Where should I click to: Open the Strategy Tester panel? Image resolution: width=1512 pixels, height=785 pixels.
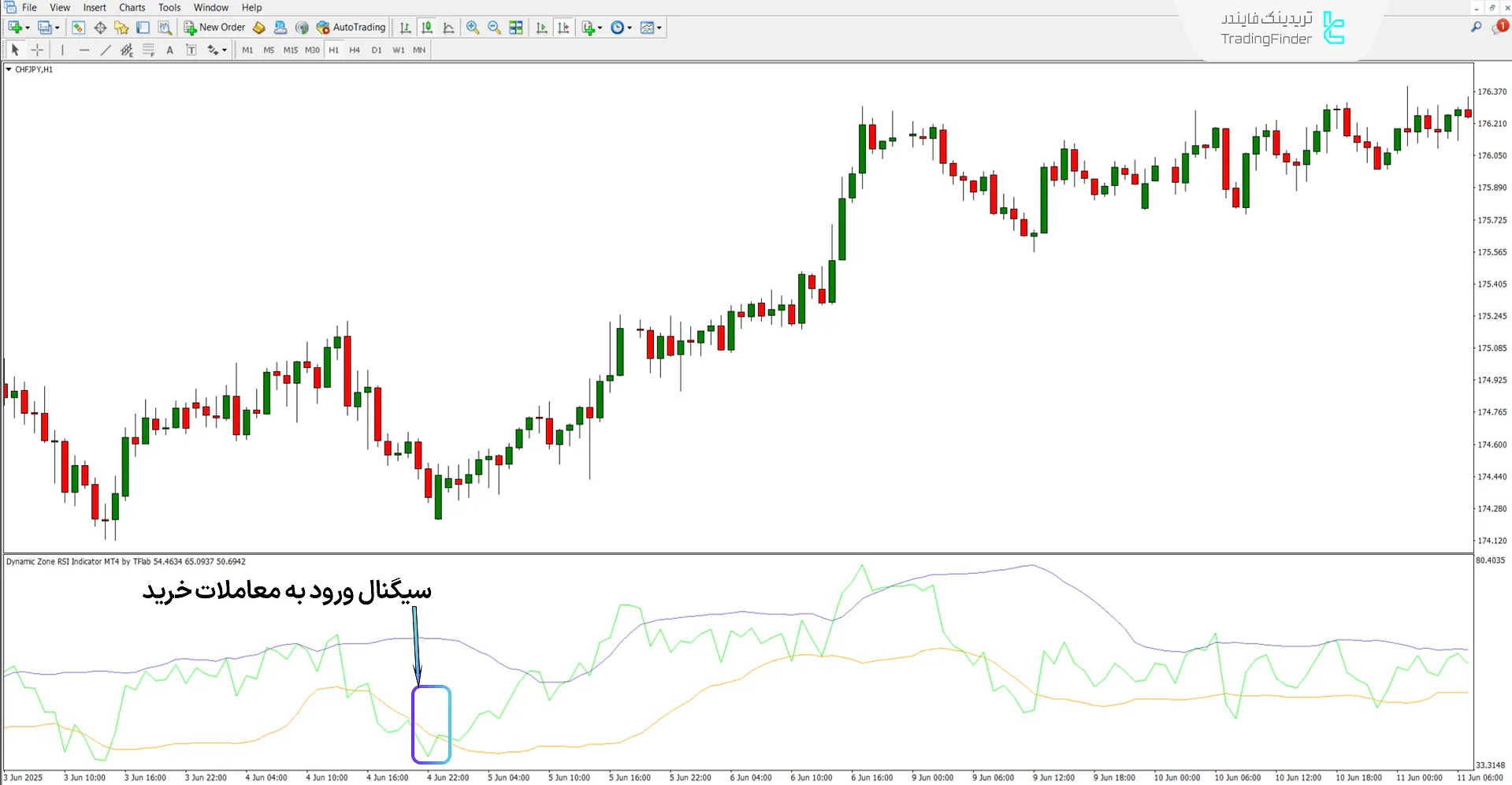coord(165,27)
